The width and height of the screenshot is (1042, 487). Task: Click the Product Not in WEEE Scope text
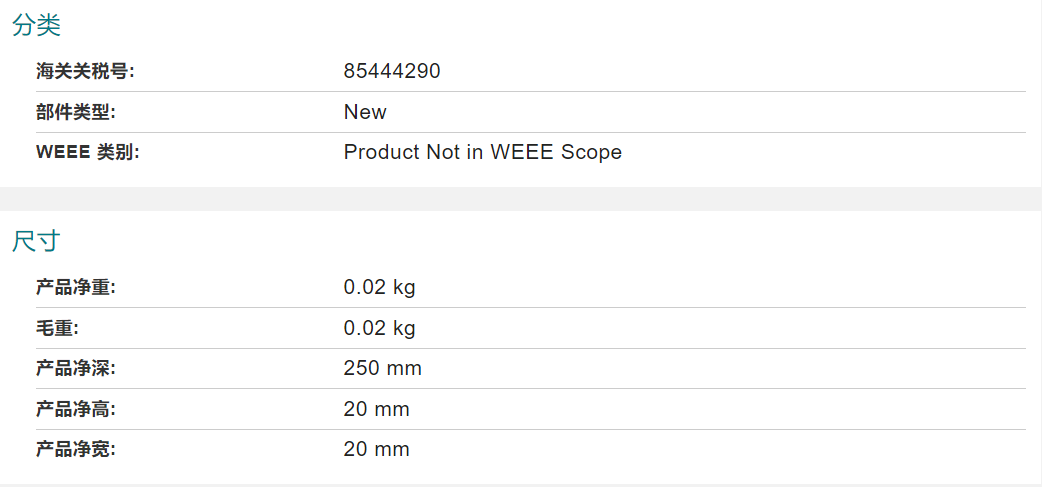point(483,152)
